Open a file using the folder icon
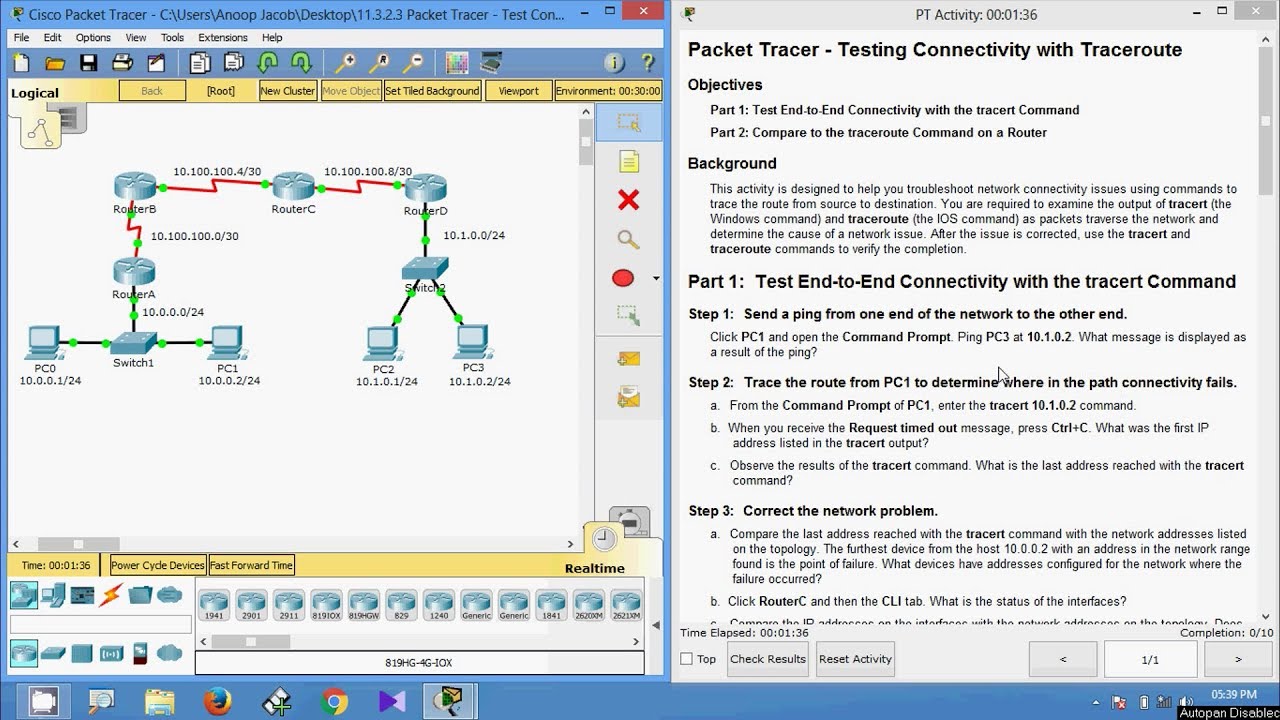Viewport: 1280px width, 720px height. [55, 64]
